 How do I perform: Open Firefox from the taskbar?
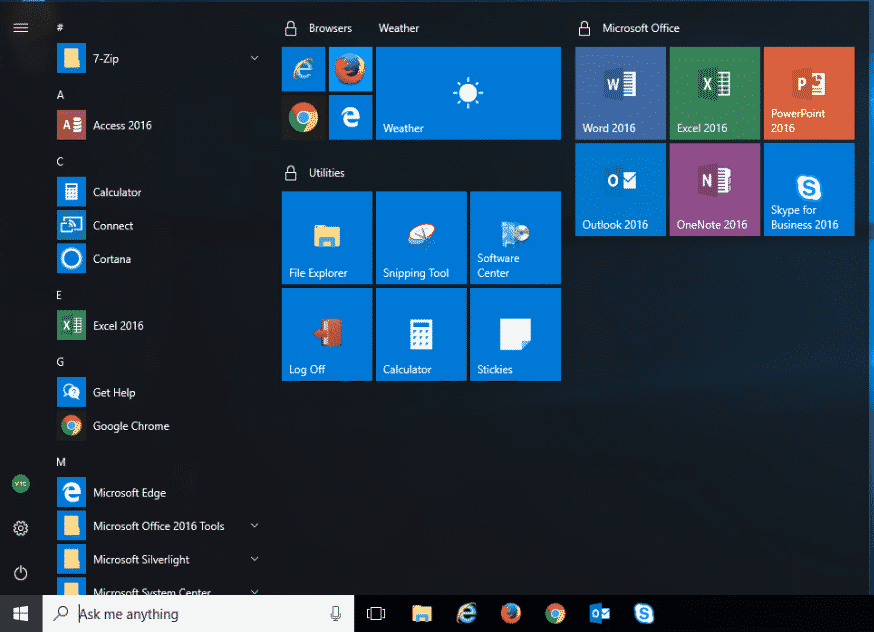tap(511, 614)
